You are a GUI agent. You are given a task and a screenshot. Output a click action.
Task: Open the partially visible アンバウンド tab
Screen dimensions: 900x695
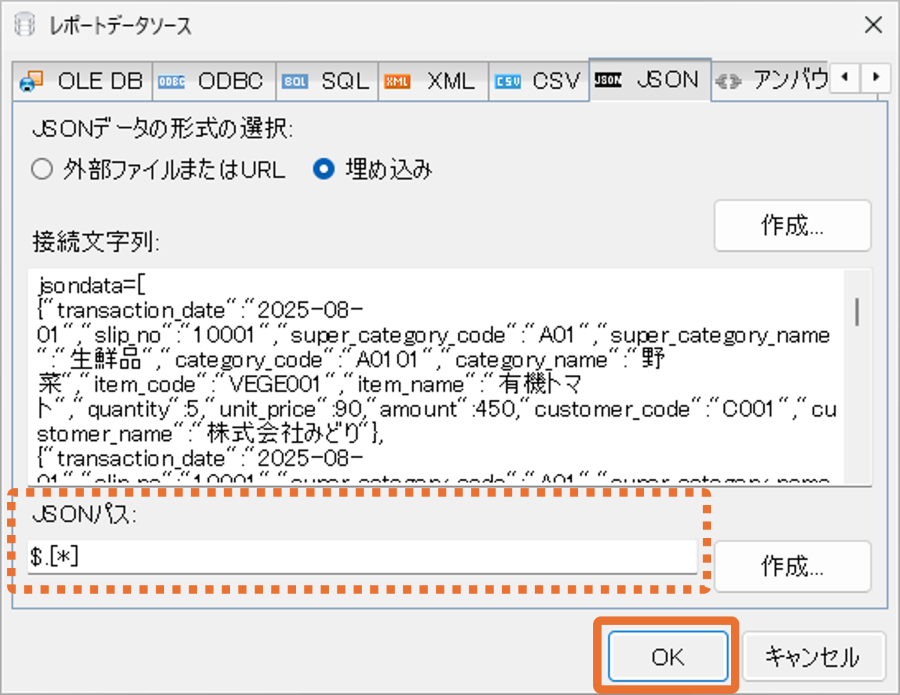[x=770, y=81]
